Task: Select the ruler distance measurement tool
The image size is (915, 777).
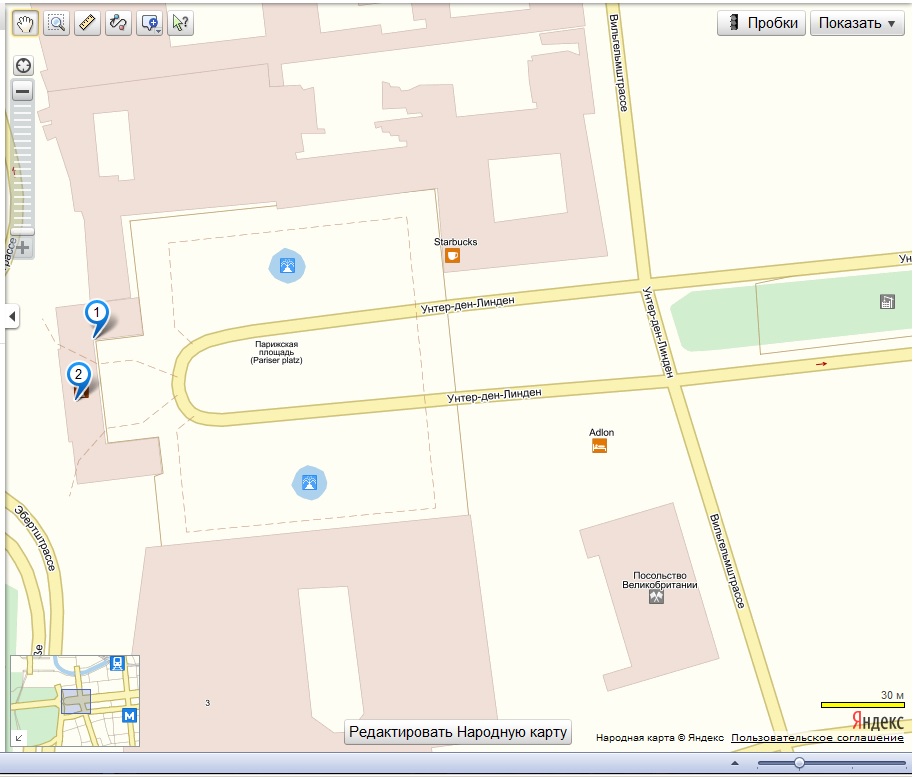Action: click(88, 23)
